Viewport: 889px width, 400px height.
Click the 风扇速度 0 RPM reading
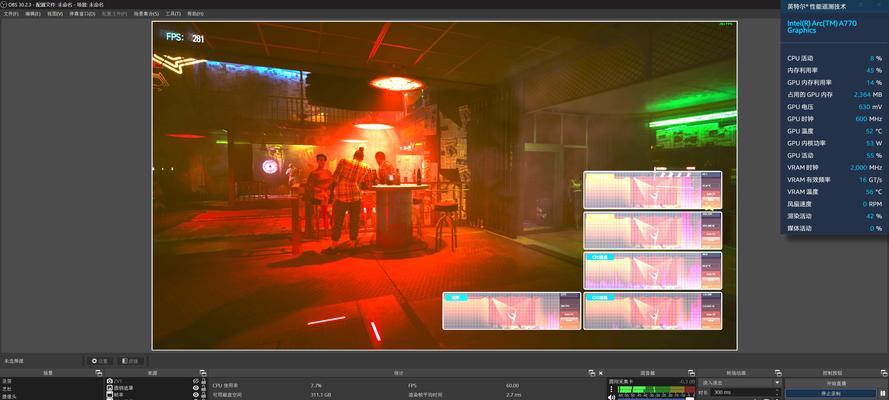(x=834, y=204)
